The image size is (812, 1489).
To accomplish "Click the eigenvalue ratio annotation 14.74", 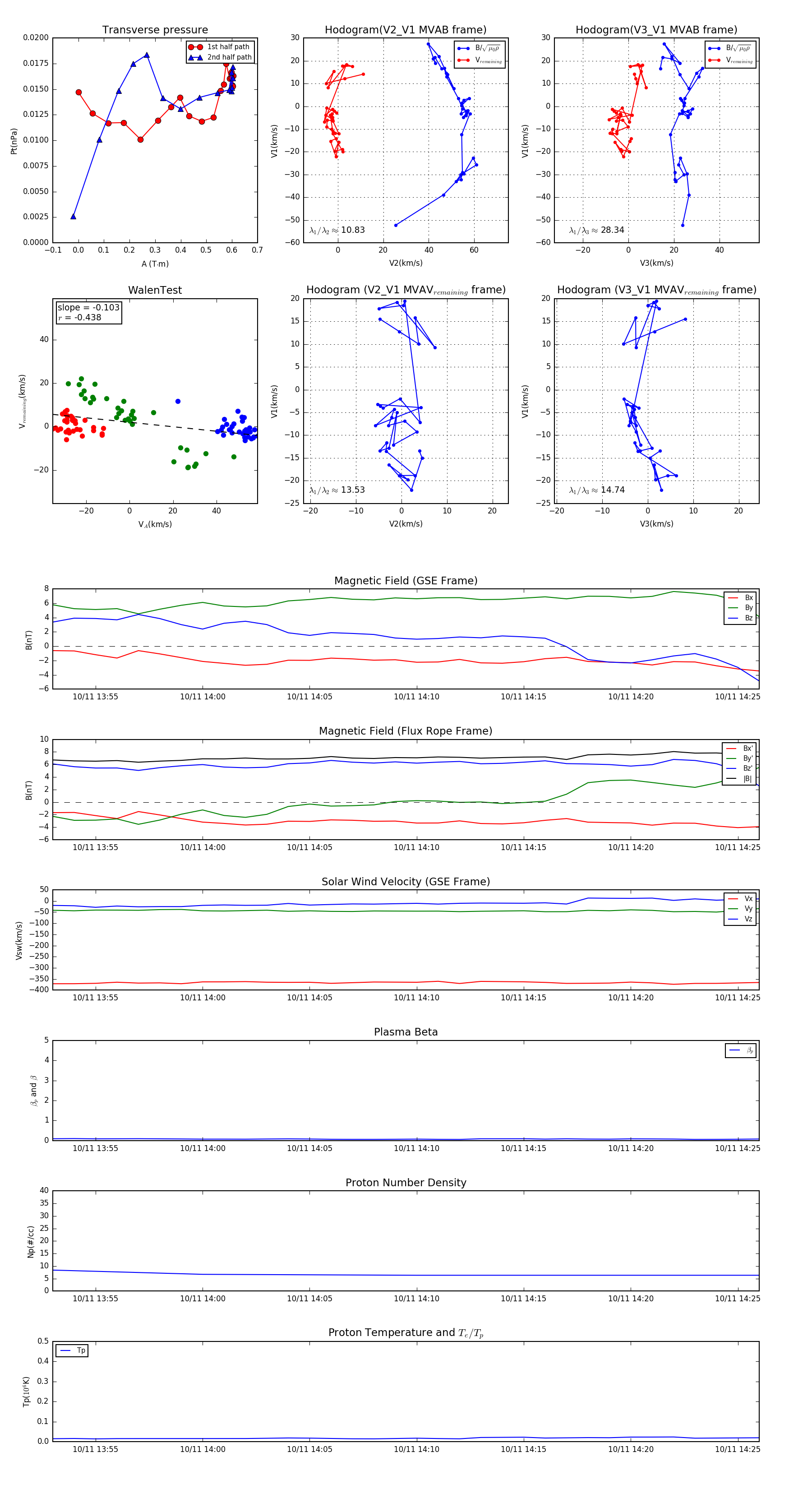I will tap(596, 490).
